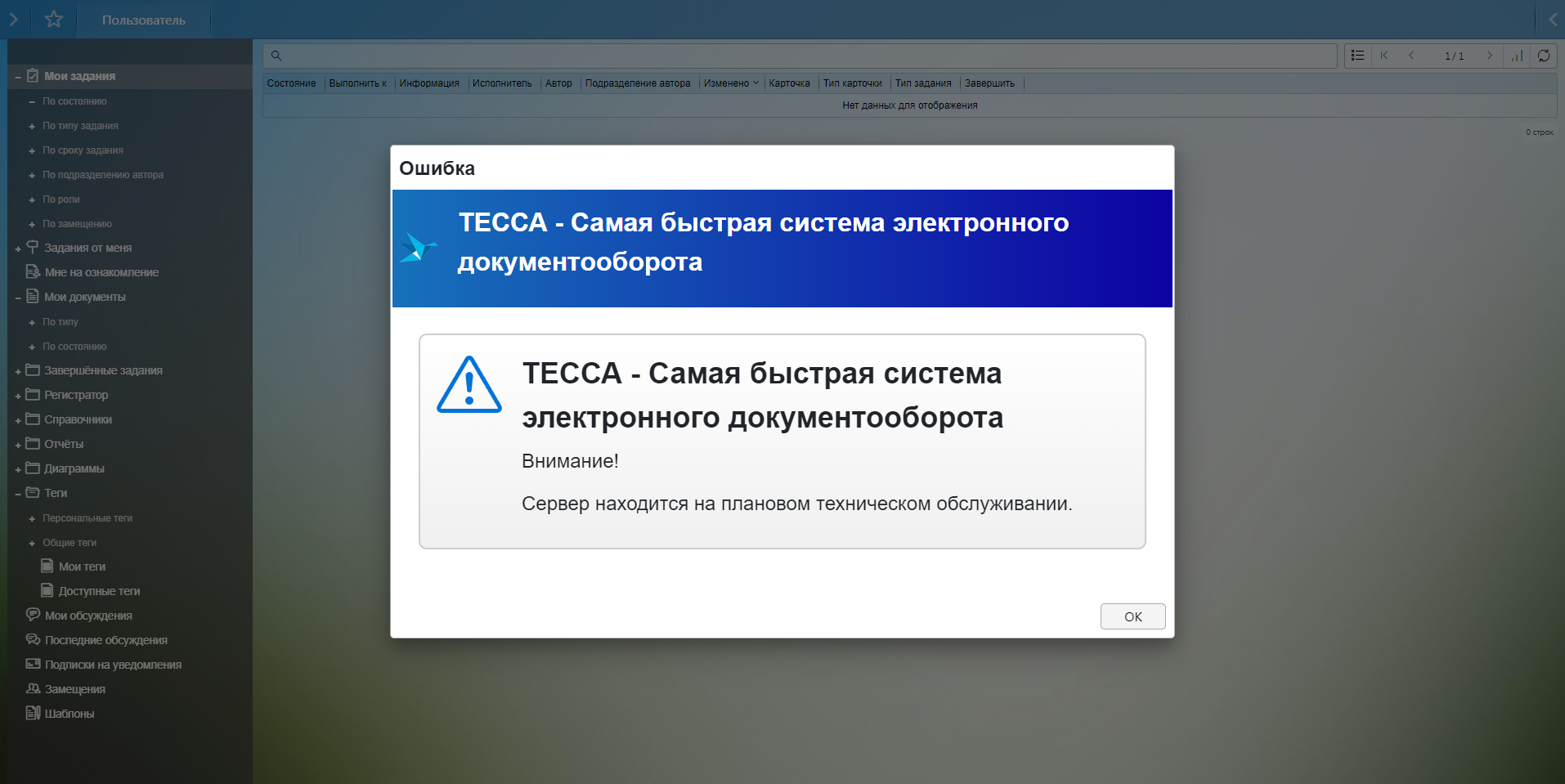Select По подразделению автора item

click(103, 175)
